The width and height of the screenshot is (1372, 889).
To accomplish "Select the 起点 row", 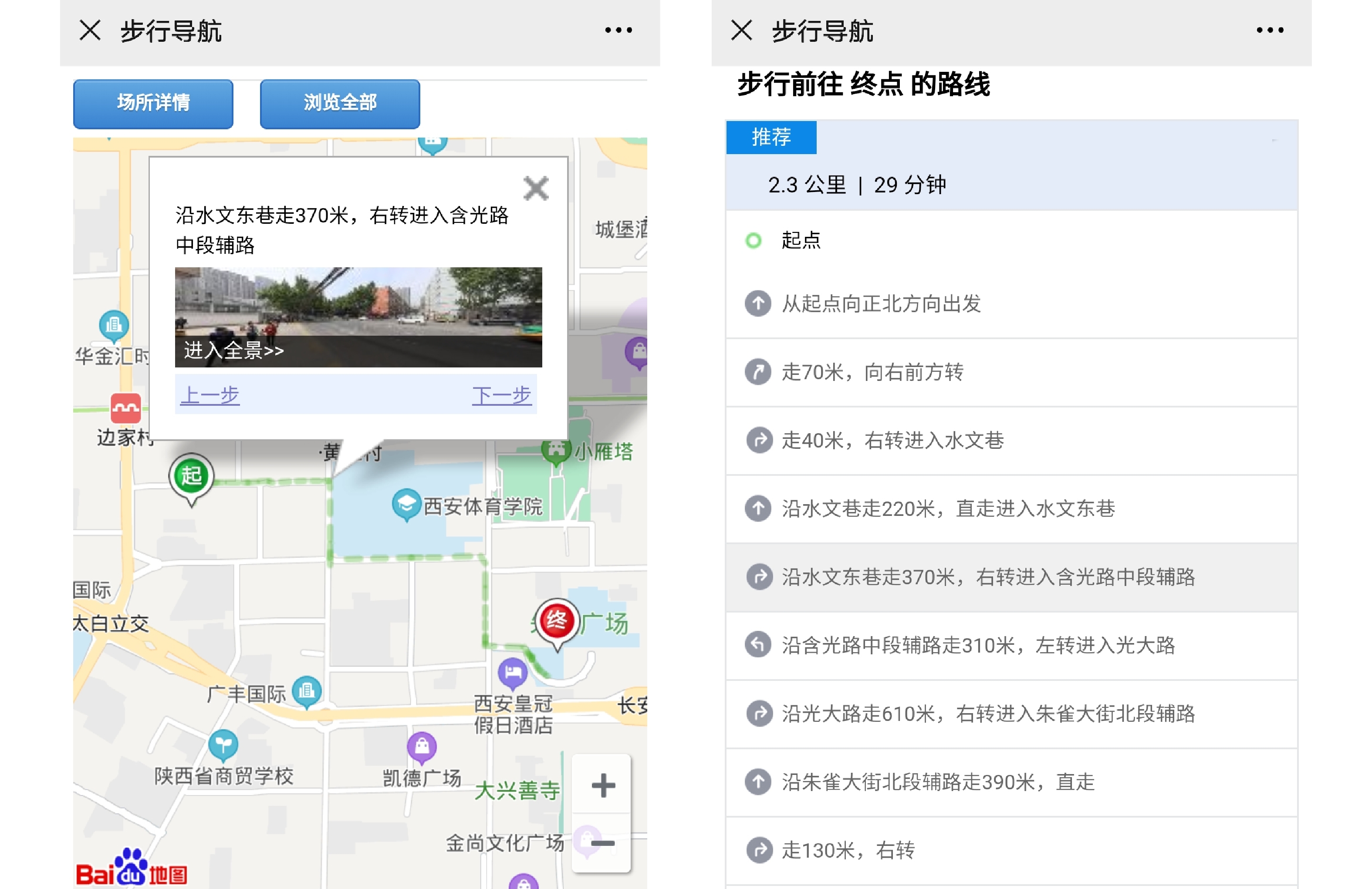I will (1012, 240).
